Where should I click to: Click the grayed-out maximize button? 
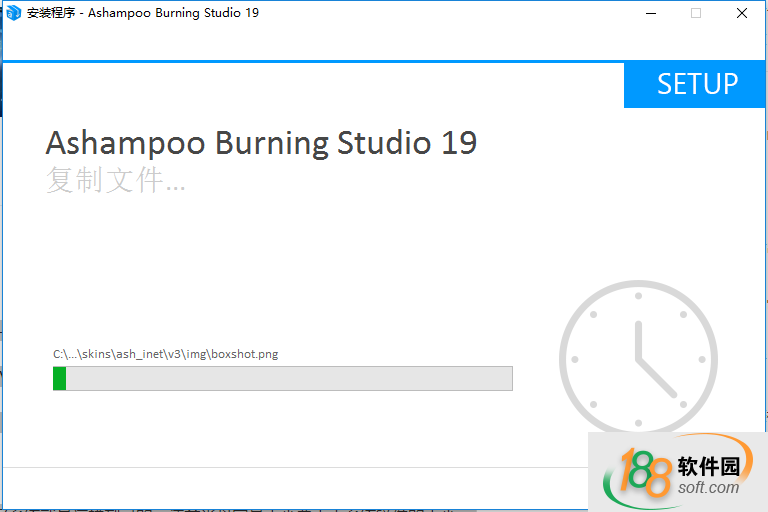(696, 14)
